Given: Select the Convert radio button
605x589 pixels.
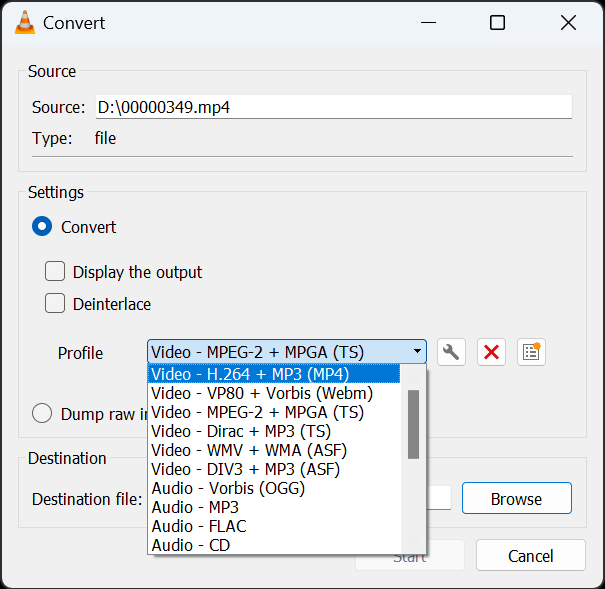Looking at the screenshot, I should [42, 226].
